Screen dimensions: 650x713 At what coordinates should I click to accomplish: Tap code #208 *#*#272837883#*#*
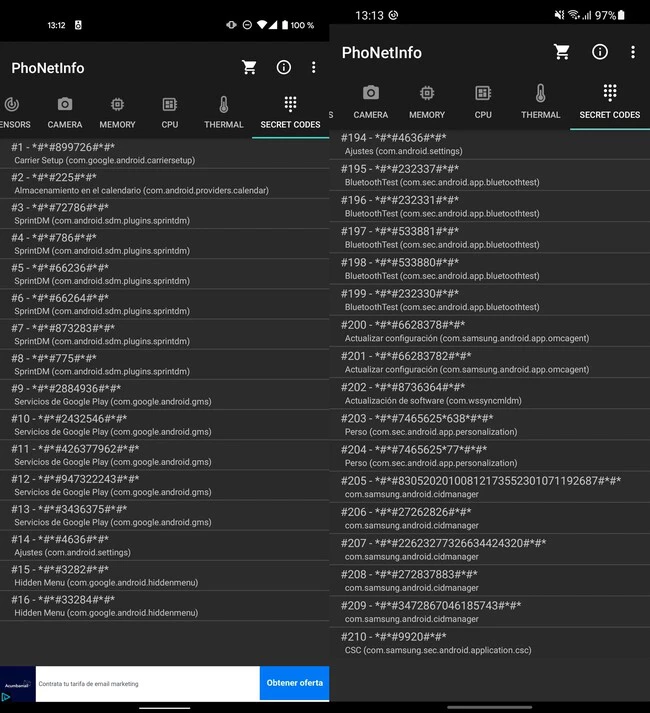(490, 581)
